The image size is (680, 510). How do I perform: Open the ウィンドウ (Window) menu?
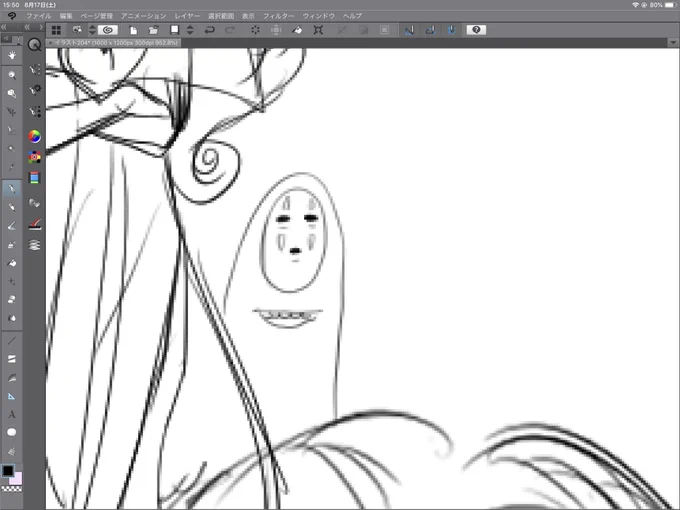click(319, 16)
